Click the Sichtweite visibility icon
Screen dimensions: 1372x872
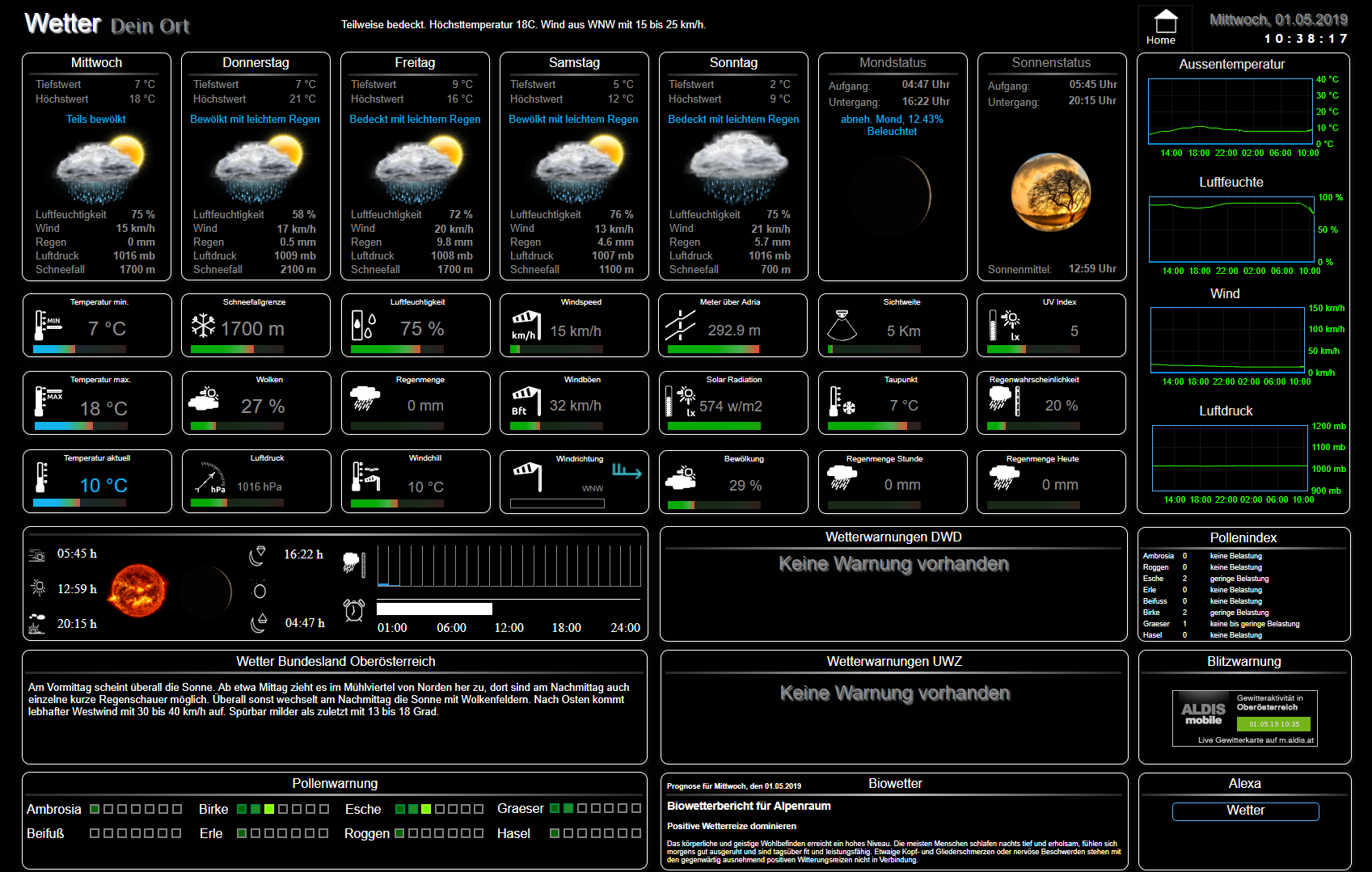pyautogui.click(x=842, y=325)
